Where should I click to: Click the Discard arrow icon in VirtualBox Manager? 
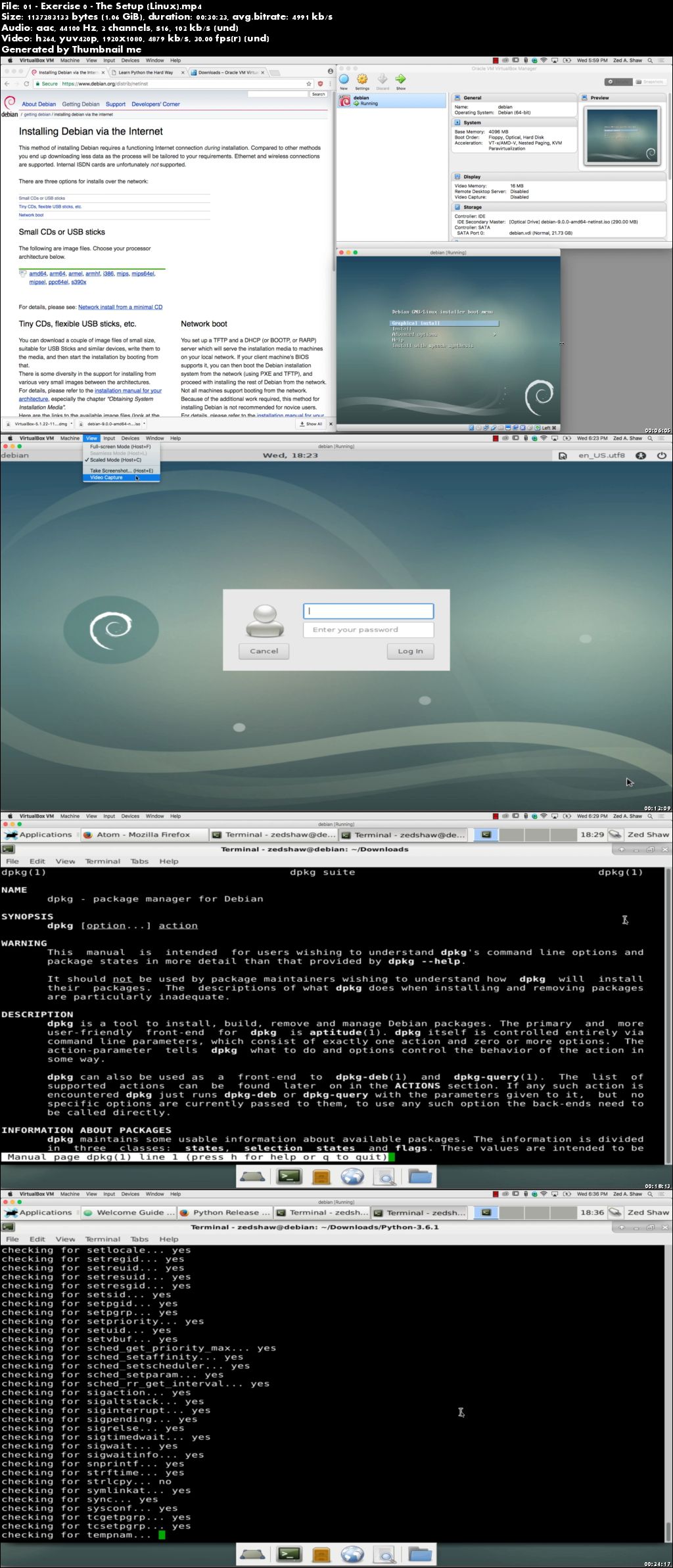[383, 79]
